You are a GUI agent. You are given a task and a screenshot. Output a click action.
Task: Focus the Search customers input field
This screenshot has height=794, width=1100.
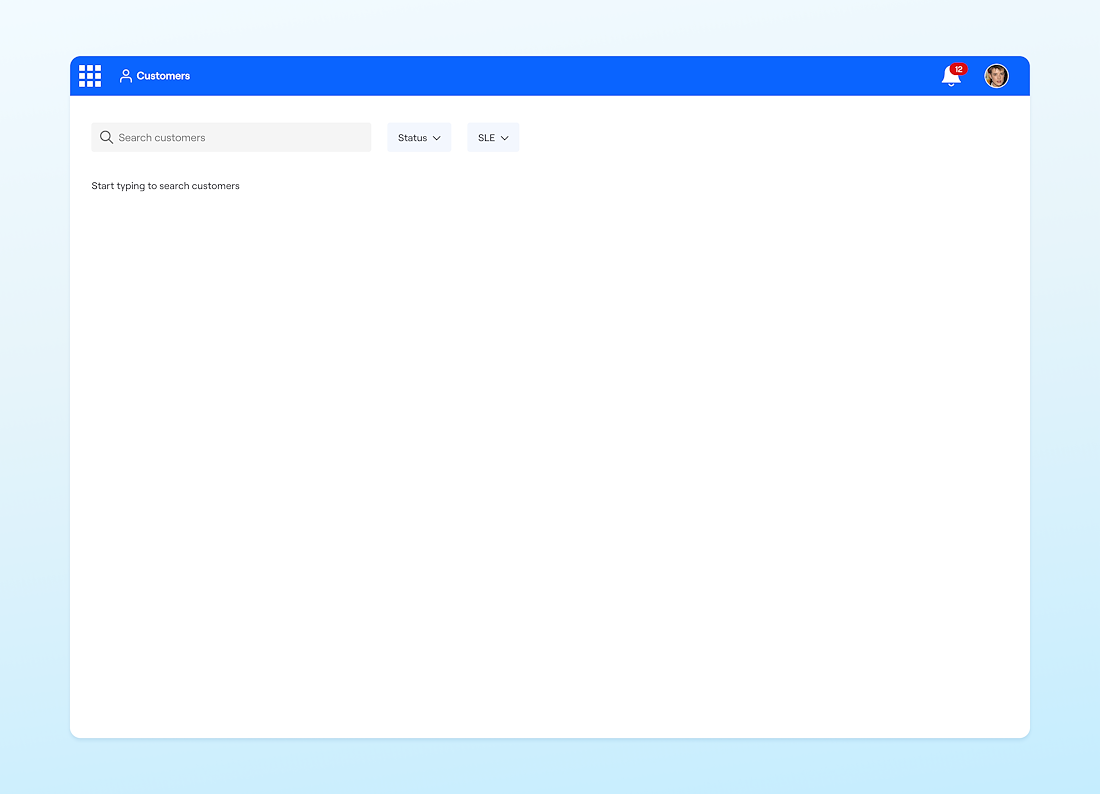tap(231, 137)
